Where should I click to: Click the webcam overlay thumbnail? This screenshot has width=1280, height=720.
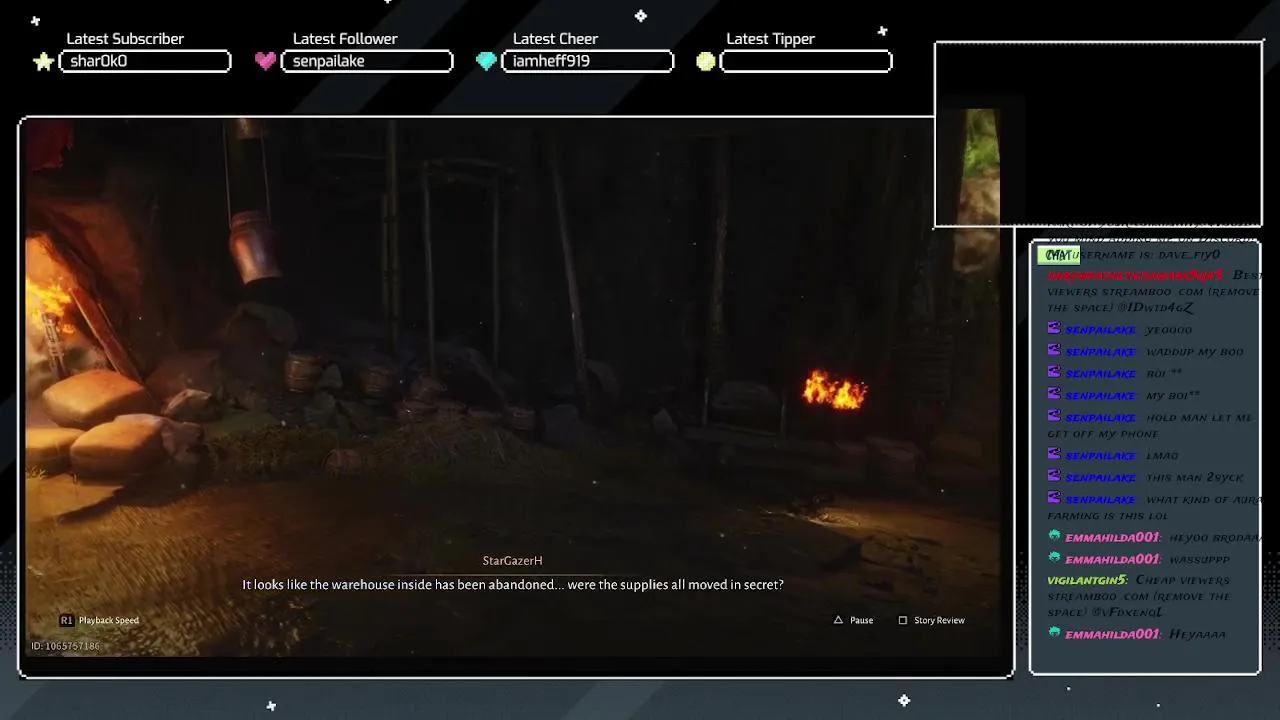point(1098,135)
